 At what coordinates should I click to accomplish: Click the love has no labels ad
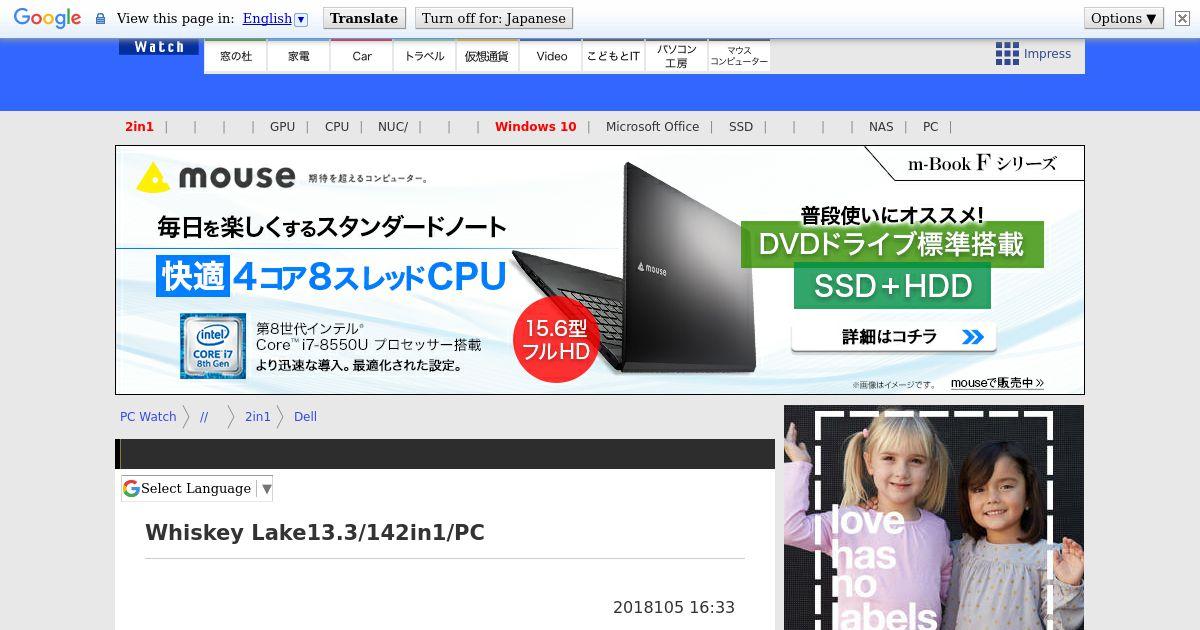[934, 517]
